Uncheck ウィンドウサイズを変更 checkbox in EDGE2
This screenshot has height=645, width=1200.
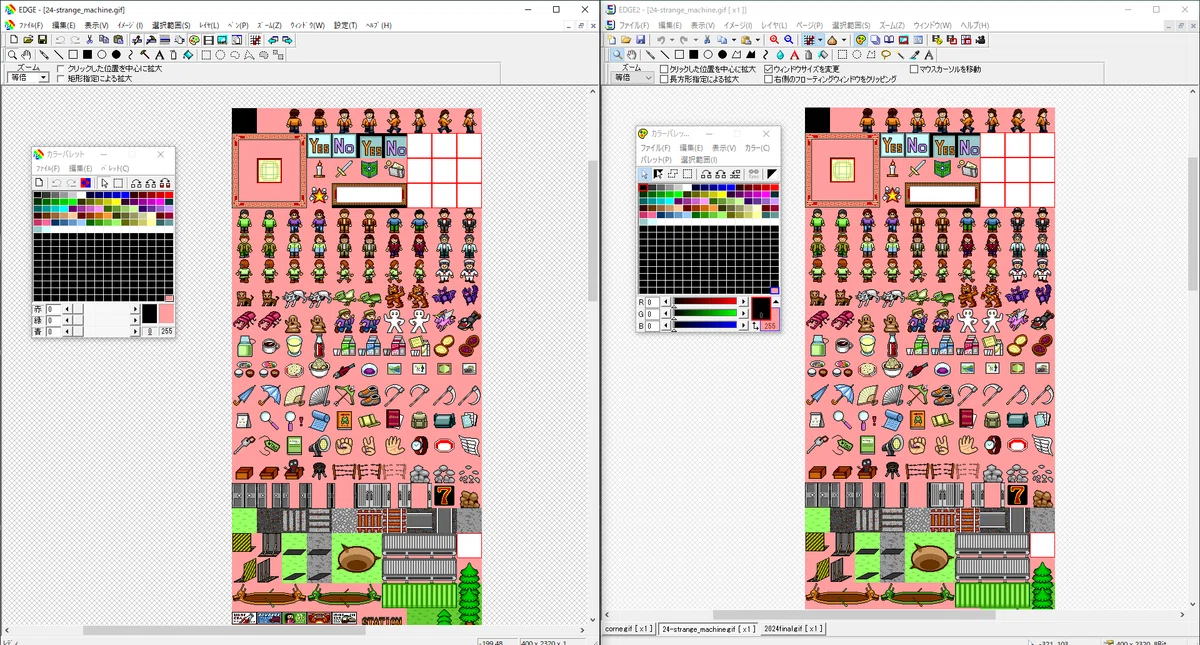tap(768, 69)
